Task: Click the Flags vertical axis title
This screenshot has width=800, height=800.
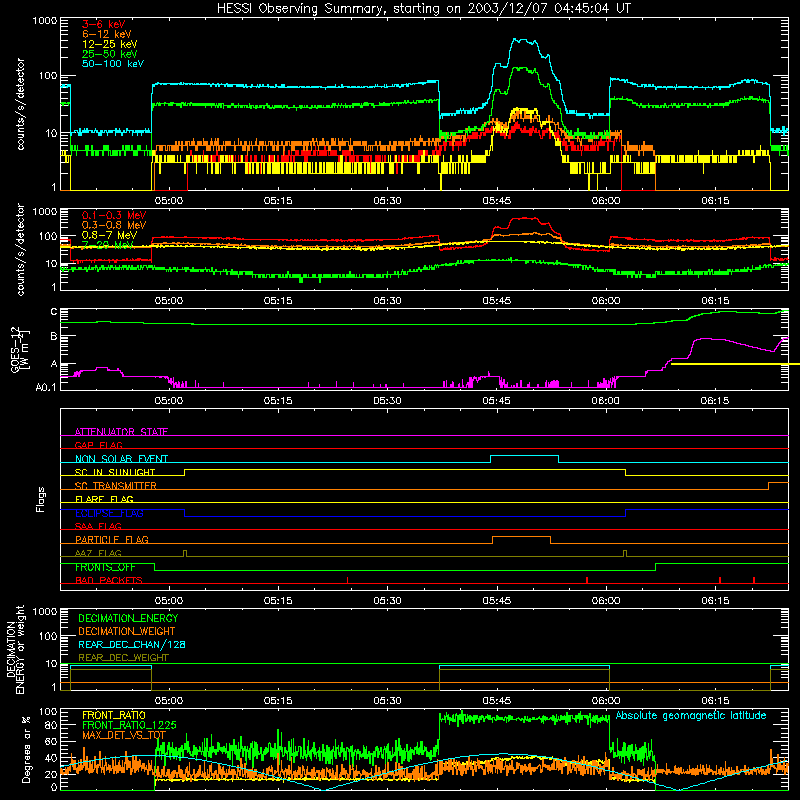Action: coord(41,499)
